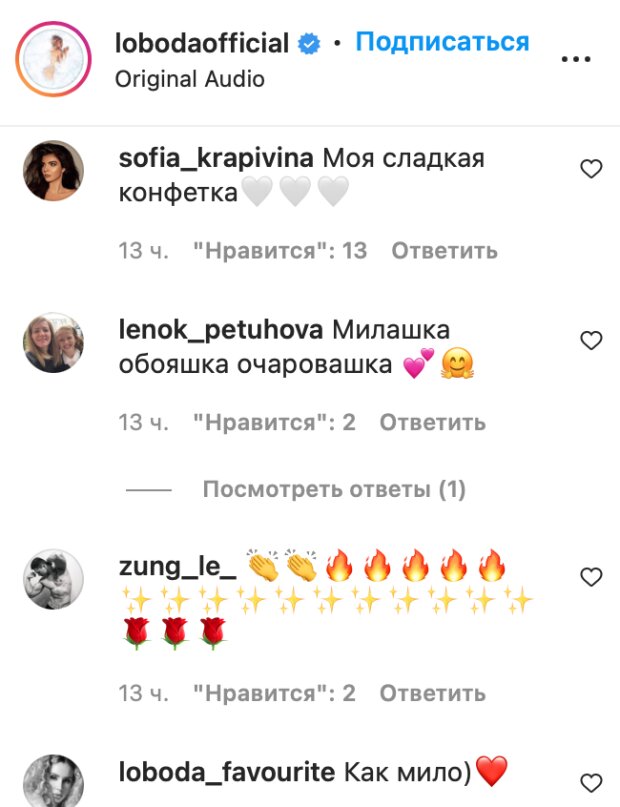Open lobodaofficial's story profile picture
Image resolution: width=620 pixels, height=807 pixels.
54,59
